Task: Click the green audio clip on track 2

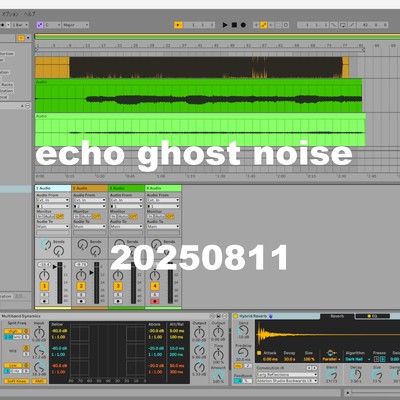Action: (199, 96)
